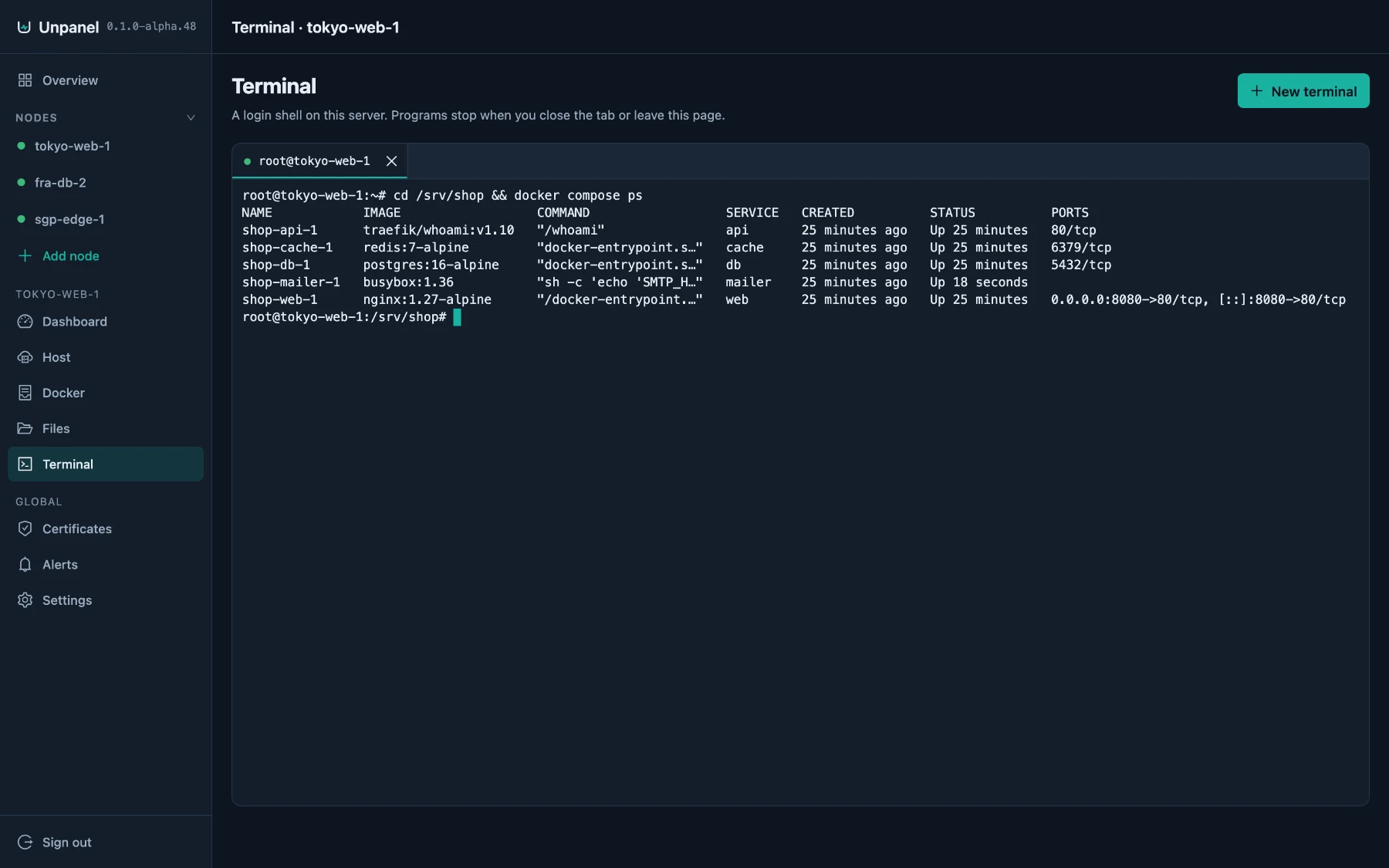Click traefik/whoami:v1.10 image text
This screenshot has height=868, width=1389.
point(438,230)
